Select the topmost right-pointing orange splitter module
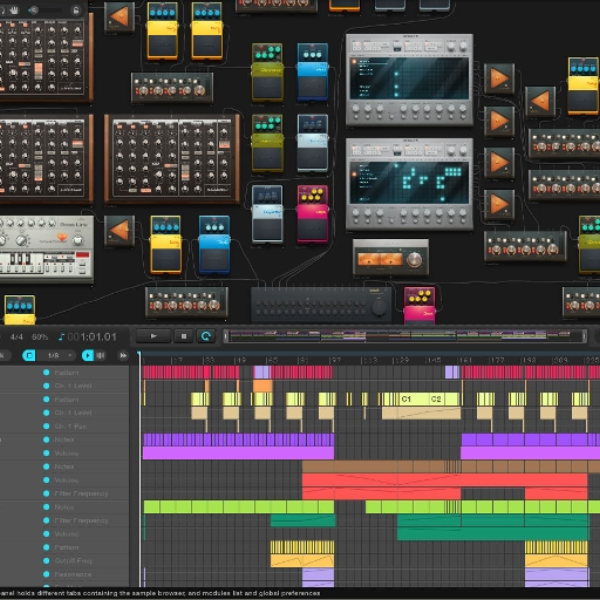The image size is (600, 600). point(499,78)
